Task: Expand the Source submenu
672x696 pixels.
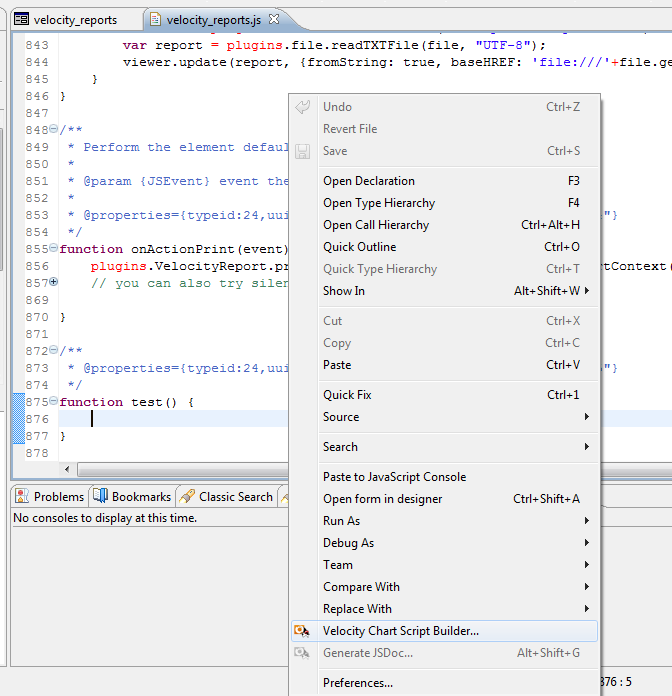Action: (444, 417)
